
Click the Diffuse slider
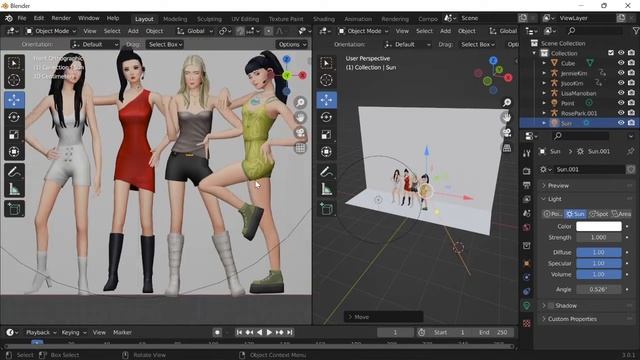(599, 252)
